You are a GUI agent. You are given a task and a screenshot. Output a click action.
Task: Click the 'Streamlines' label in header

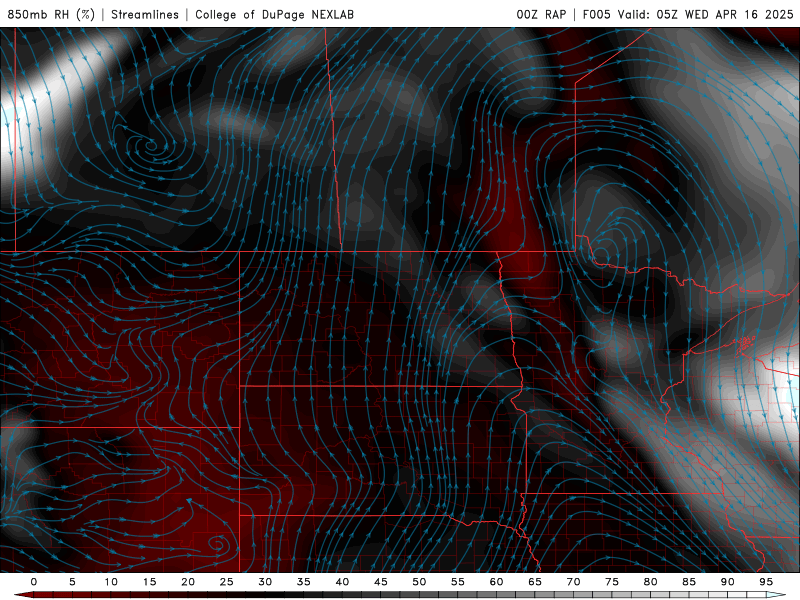(x=145, y=14)
